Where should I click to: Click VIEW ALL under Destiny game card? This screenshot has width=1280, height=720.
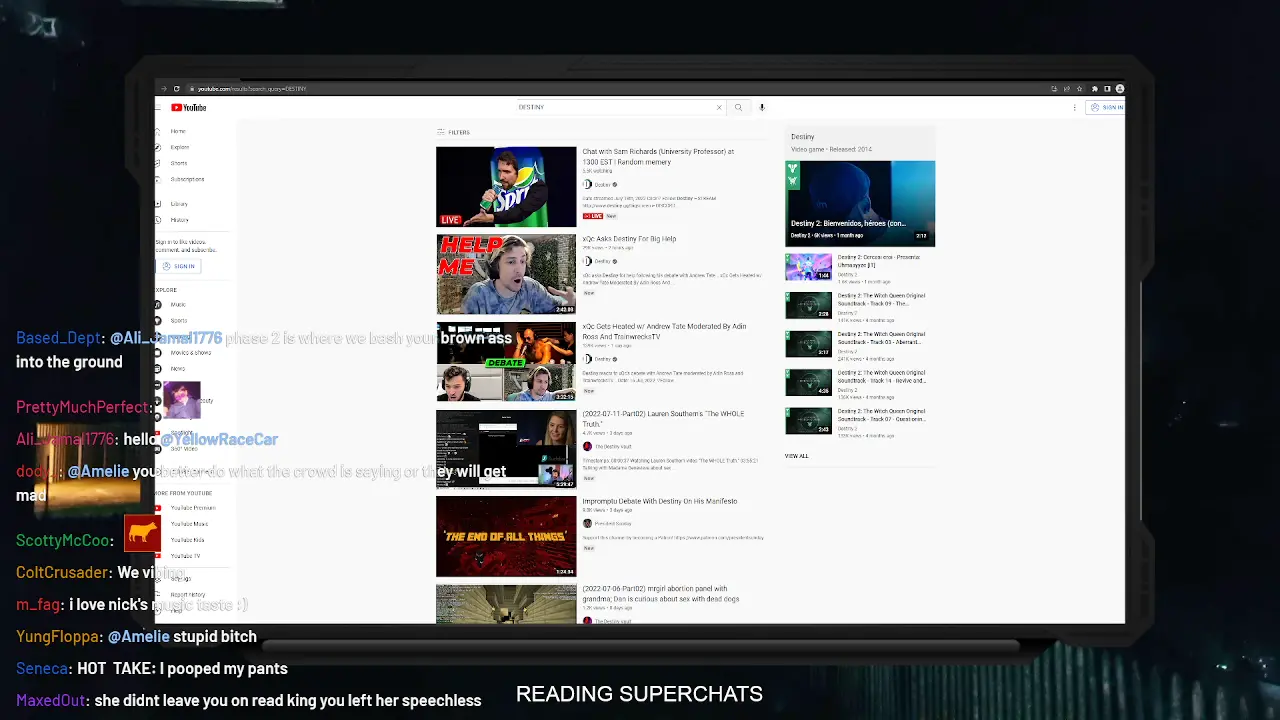(x=796, y=456)
